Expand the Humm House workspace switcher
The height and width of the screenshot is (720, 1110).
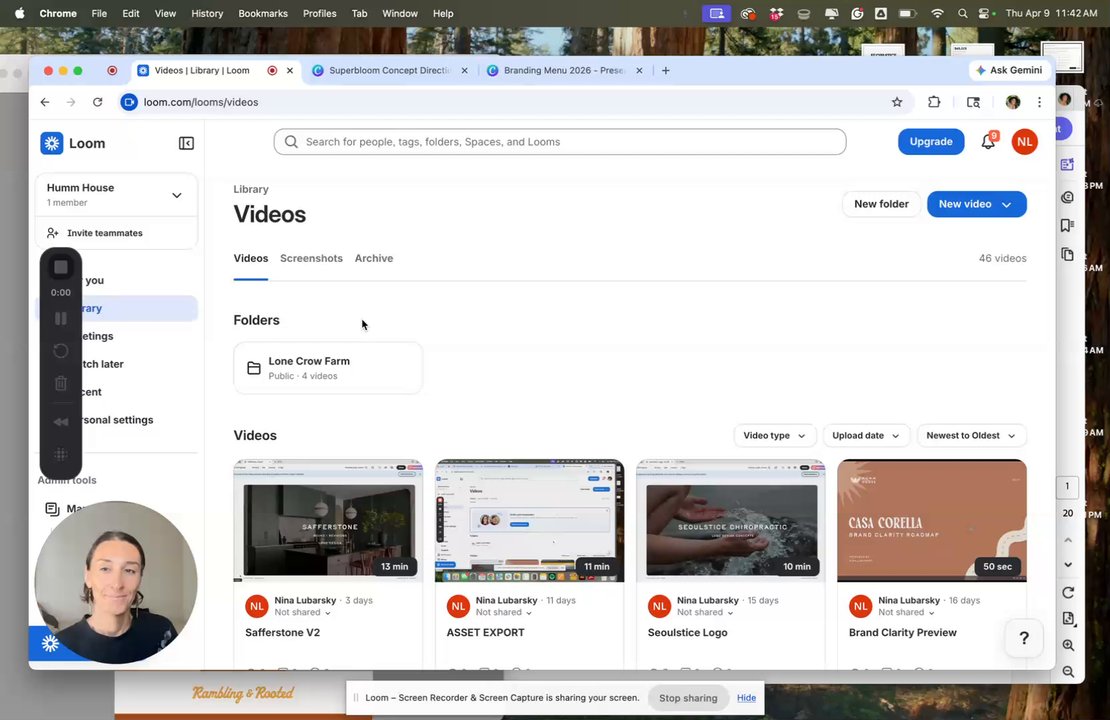pos(177,195)
